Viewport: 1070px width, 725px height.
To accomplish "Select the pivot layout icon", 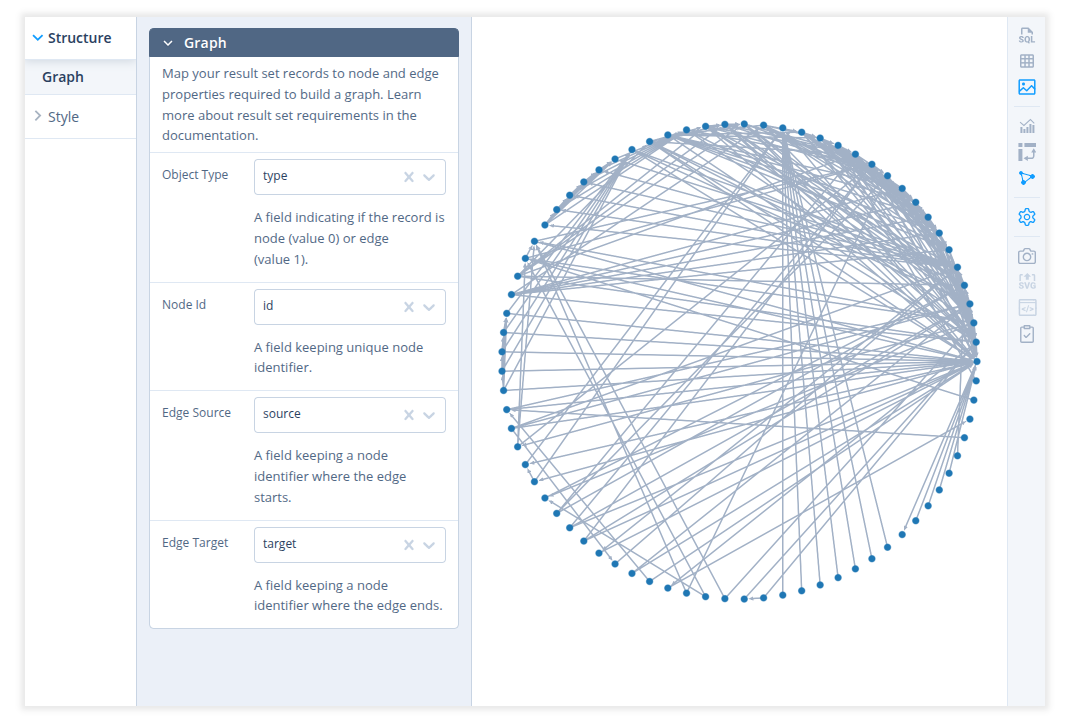I will coord(1026,152).
